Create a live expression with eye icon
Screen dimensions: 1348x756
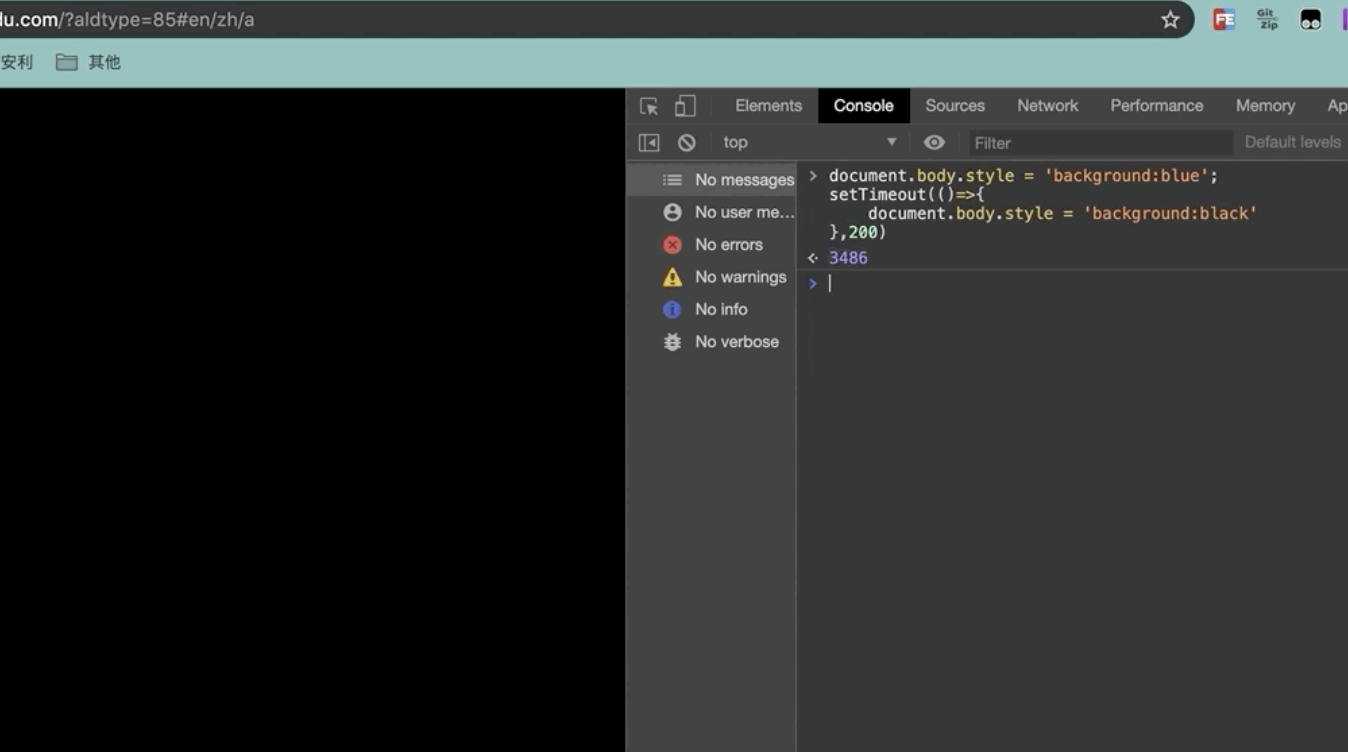934,143
